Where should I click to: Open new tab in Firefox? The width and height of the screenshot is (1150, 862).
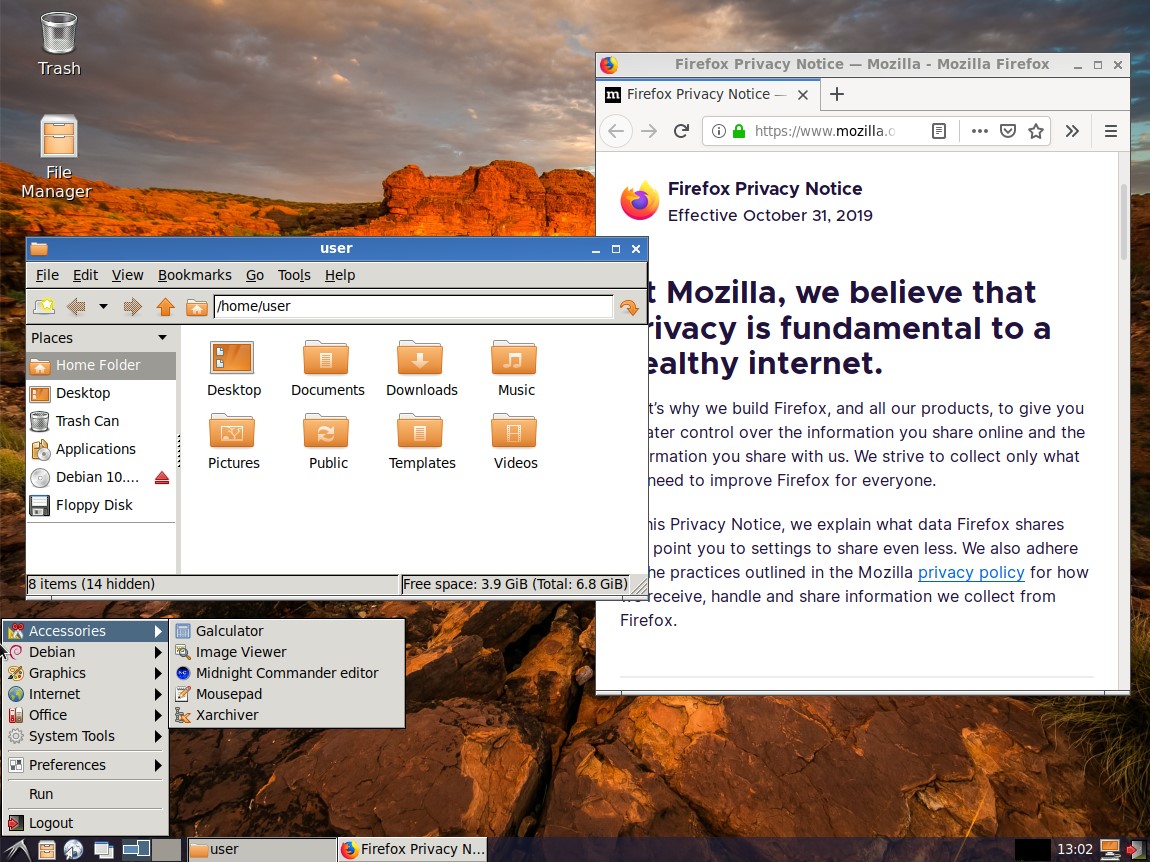tap(837, 94)
